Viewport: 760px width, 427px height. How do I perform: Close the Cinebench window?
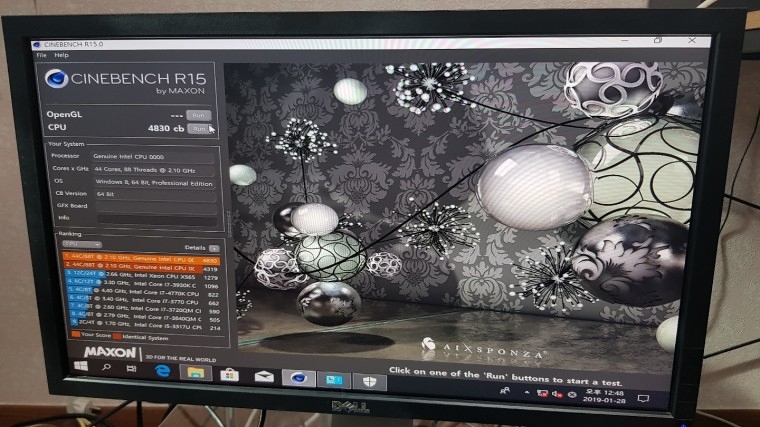pyautogui.click(x=692, y=40)
